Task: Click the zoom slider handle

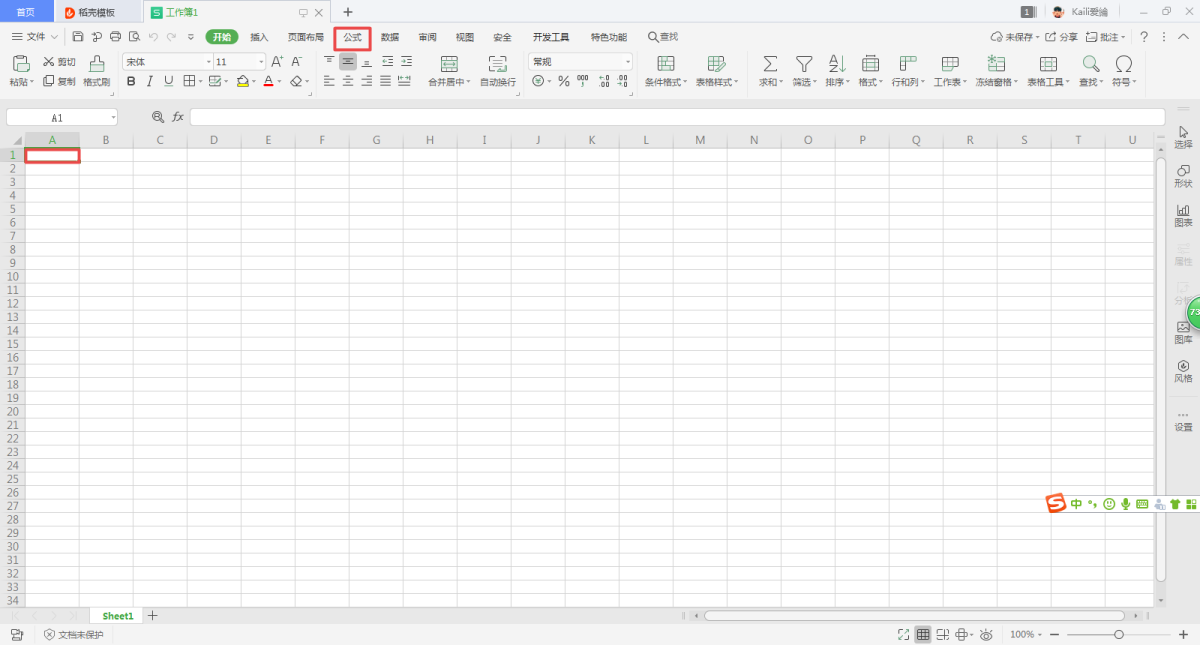Action: [1119, 635]
